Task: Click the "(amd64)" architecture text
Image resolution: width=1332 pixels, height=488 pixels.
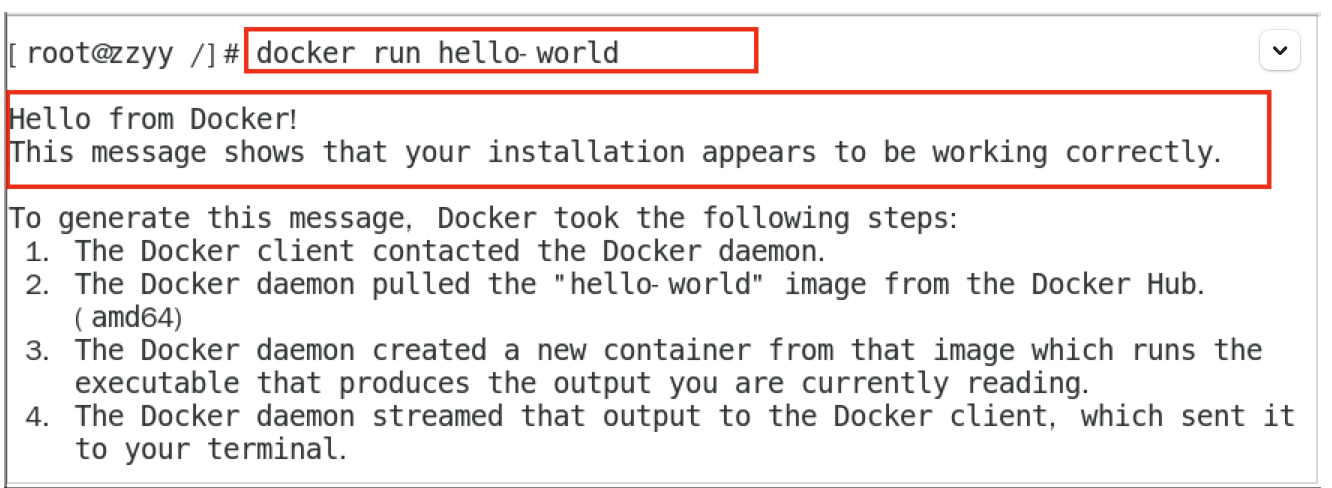Action: tap(127, 317)
